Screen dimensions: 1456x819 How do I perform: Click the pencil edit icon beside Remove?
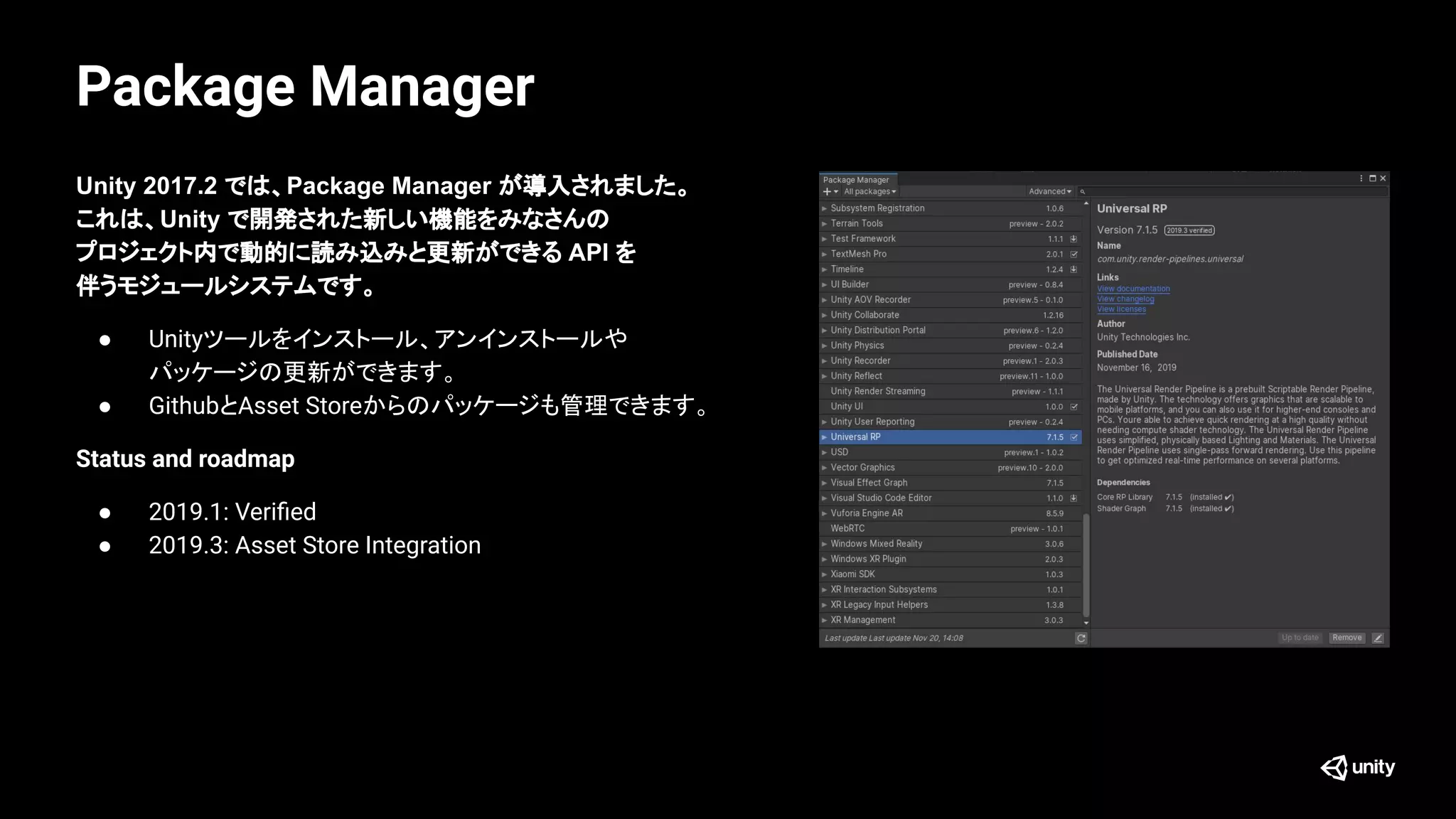coord(1378,638)
